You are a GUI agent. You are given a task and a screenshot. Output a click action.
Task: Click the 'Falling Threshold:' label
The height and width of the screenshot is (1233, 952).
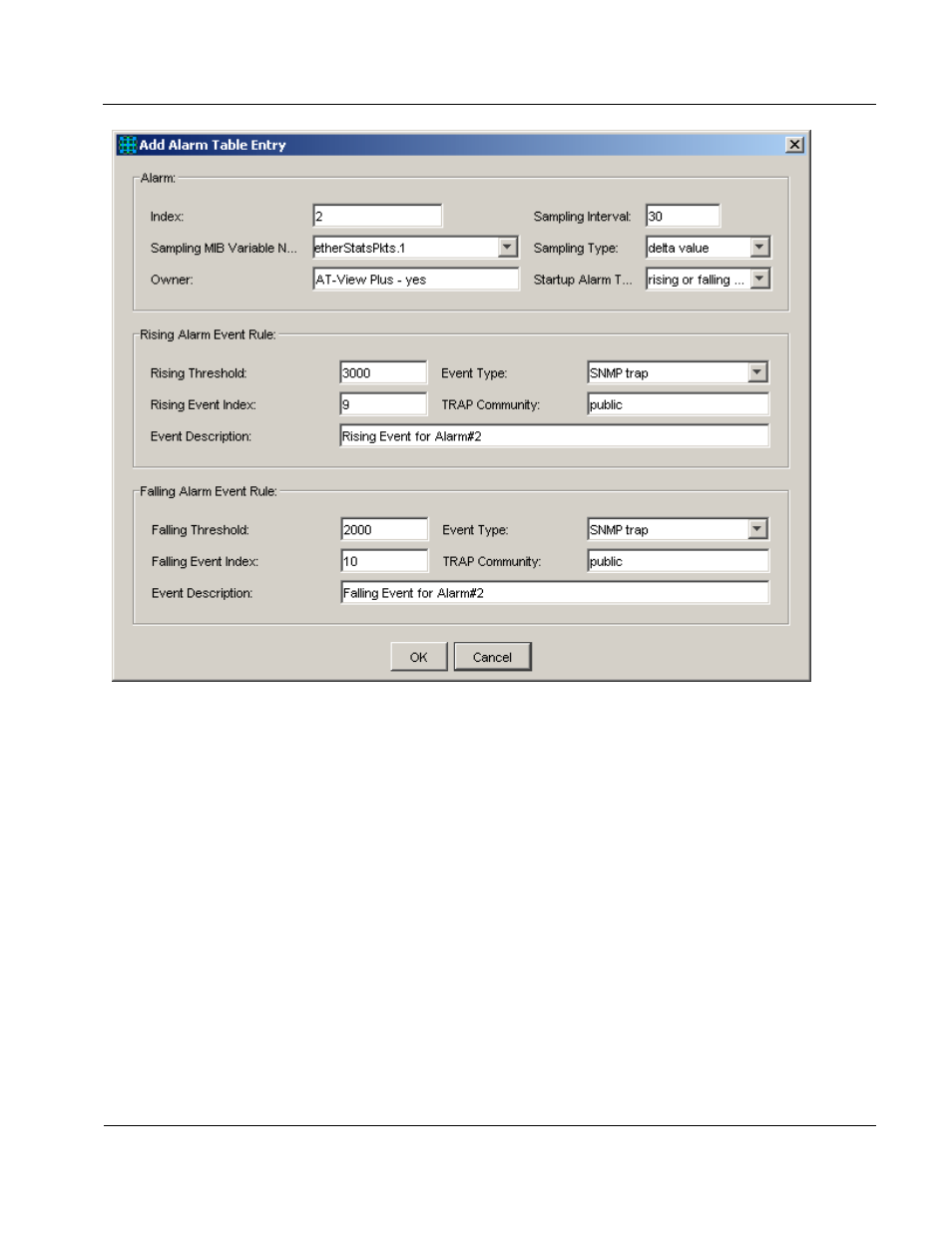coord(201,530)
